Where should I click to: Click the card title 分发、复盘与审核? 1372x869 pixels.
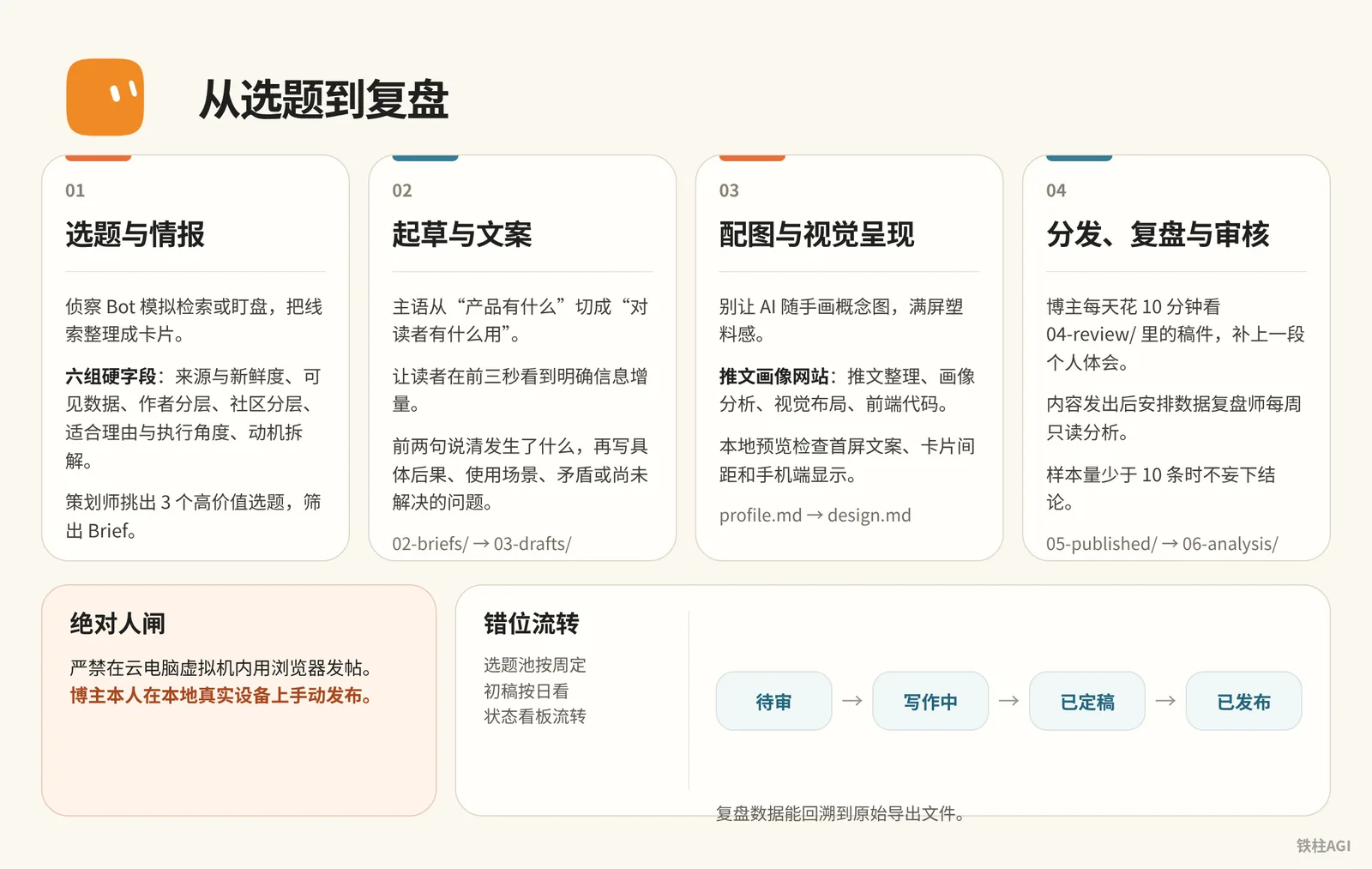[x=1158, y=233]
